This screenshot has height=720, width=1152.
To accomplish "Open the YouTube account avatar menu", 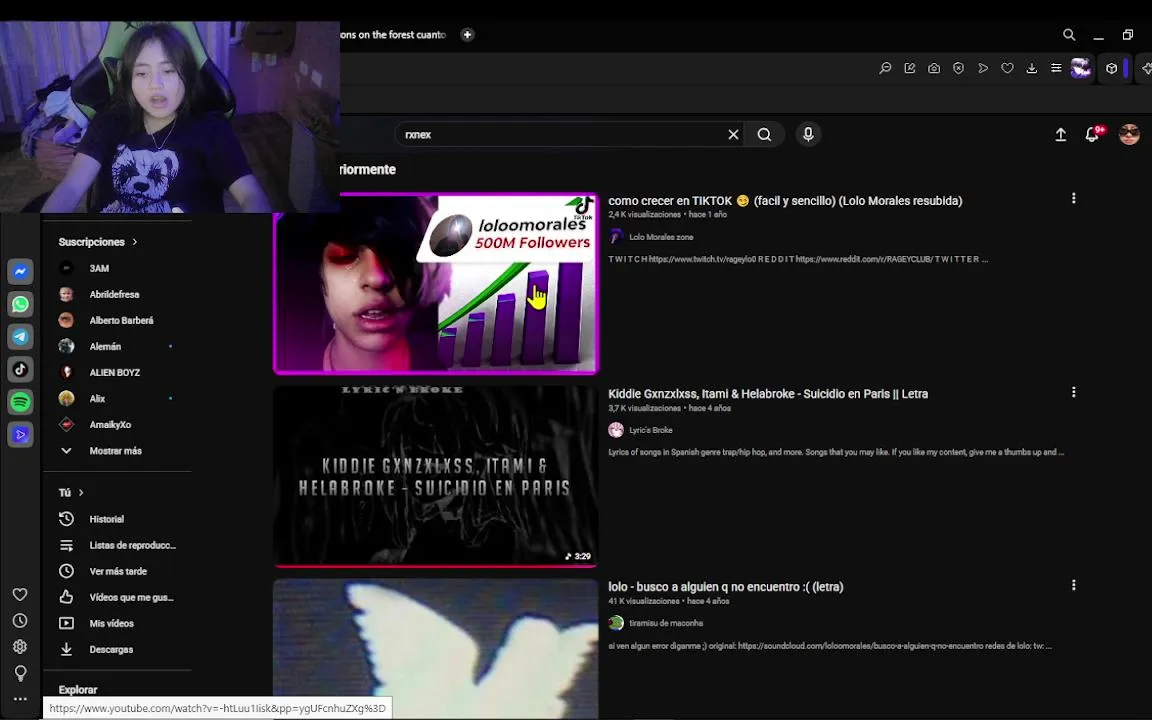I will (1129, 134).
